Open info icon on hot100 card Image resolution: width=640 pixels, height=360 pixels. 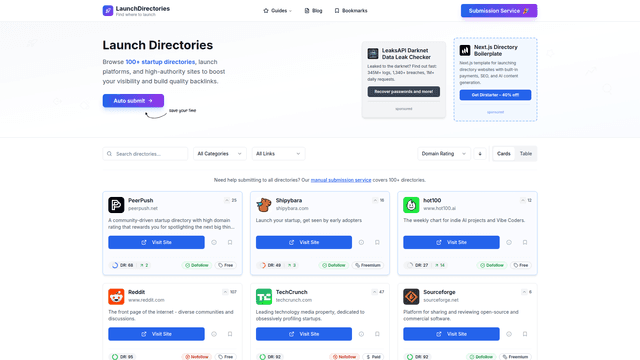click(x=509, y=242)
